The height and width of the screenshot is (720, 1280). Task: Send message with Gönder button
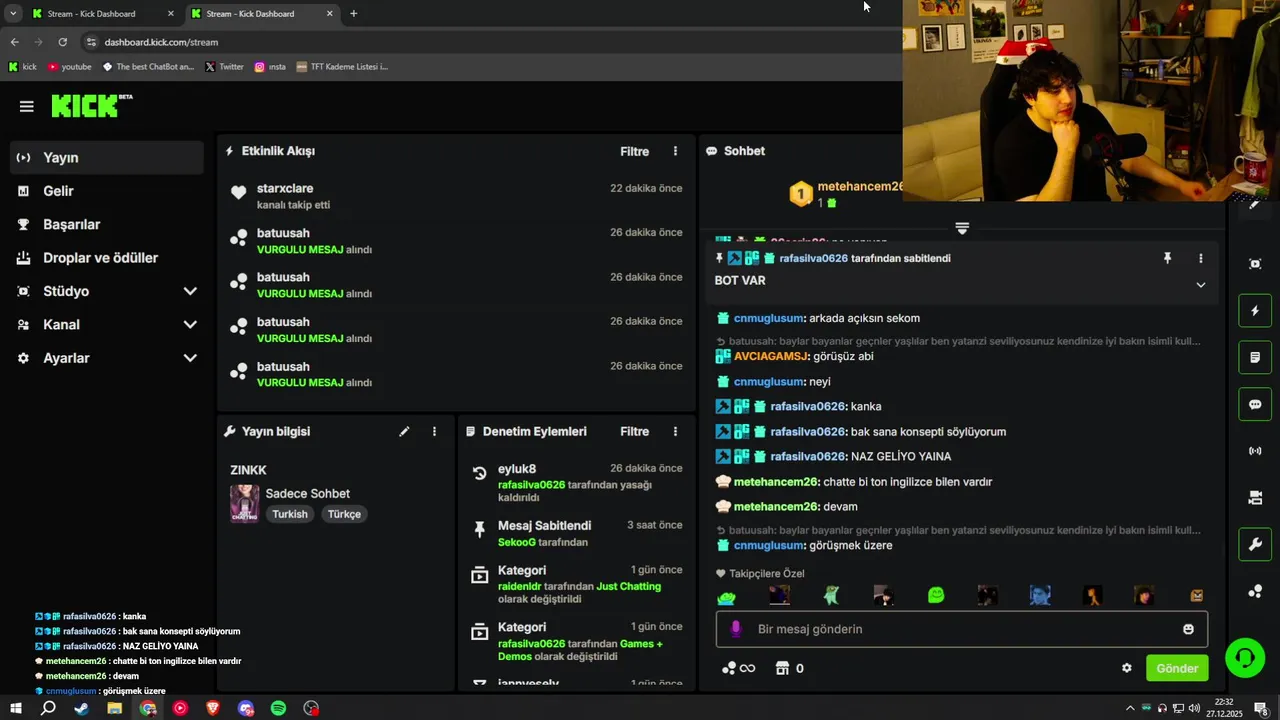click(1177, 668)
